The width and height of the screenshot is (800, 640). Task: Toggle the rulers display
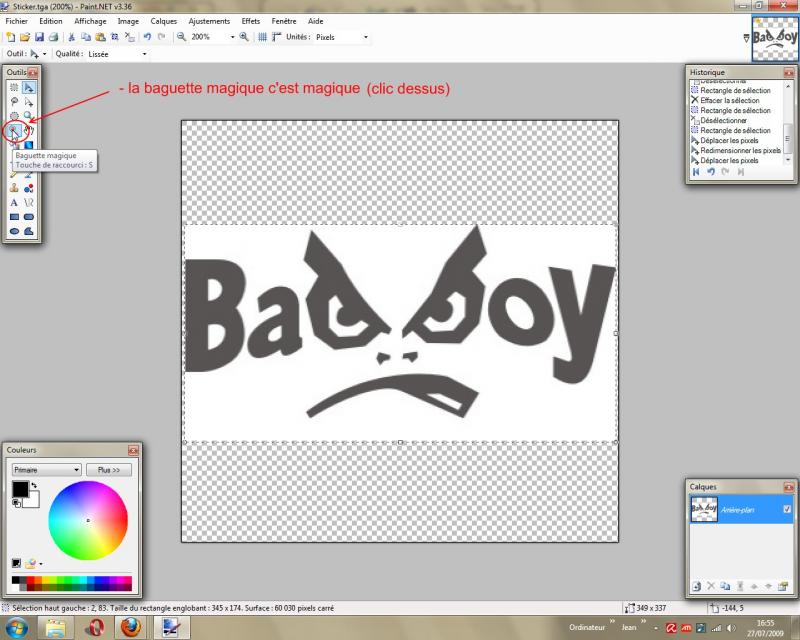[277, 37]
